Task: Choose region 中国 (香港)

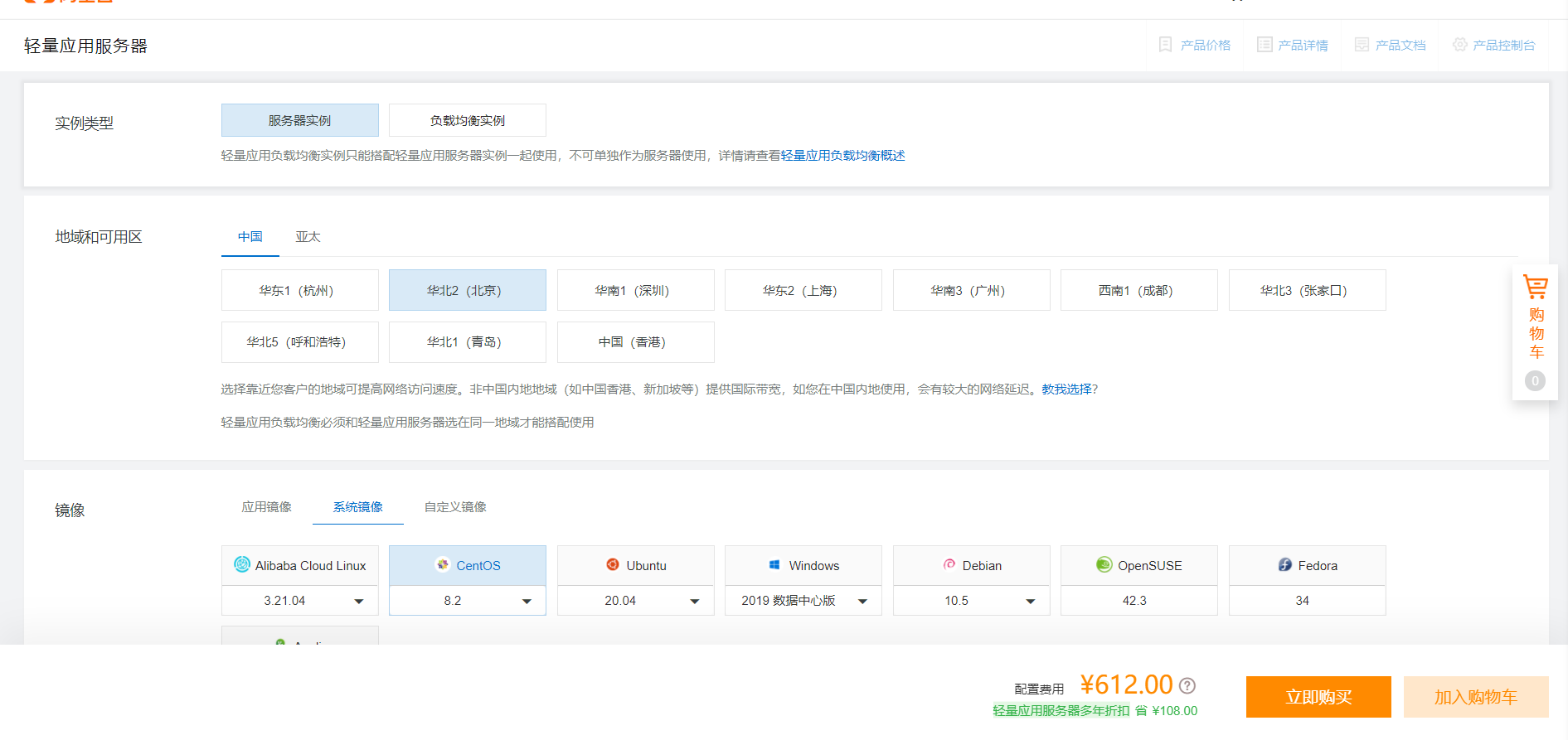Action: click(636, 342)
